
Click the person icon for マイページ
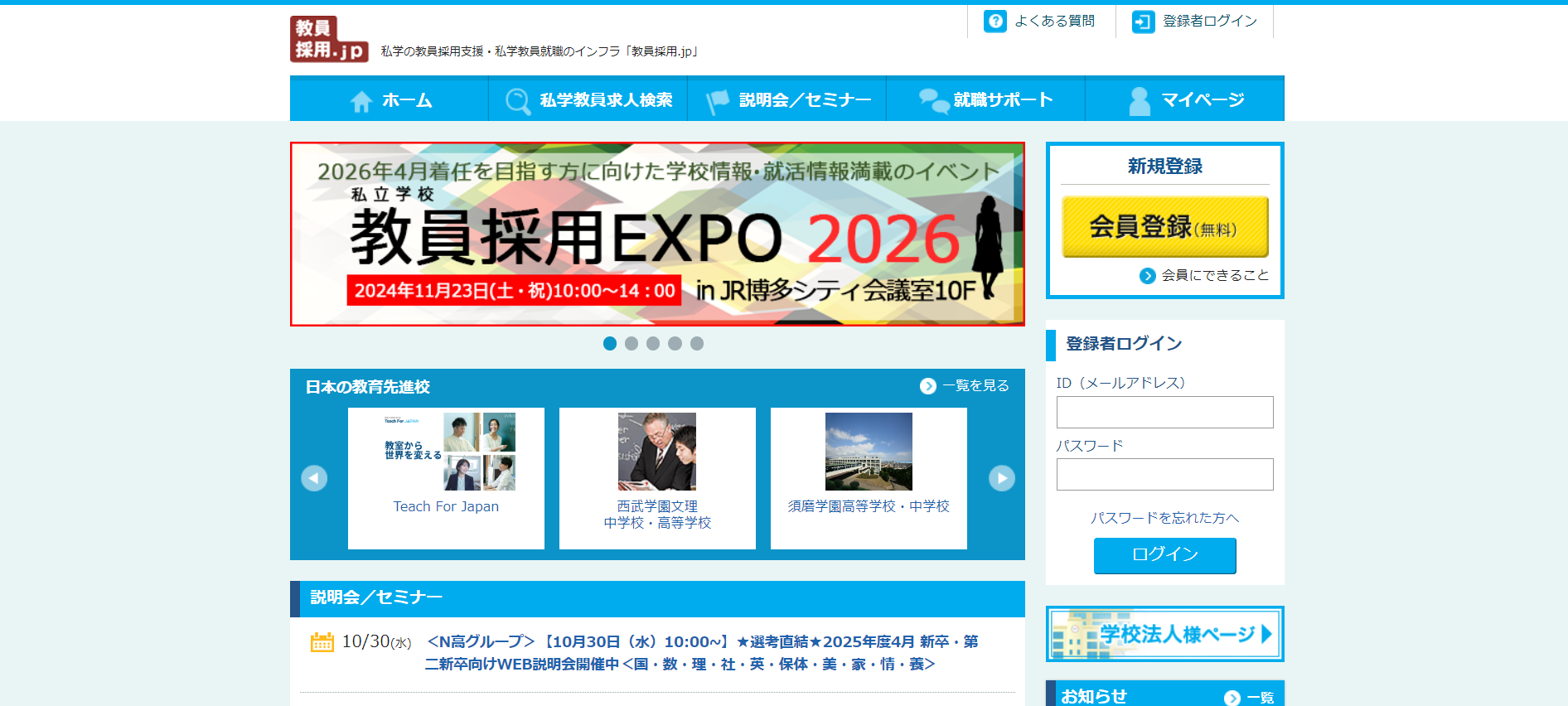click(x=1140, y=101)
